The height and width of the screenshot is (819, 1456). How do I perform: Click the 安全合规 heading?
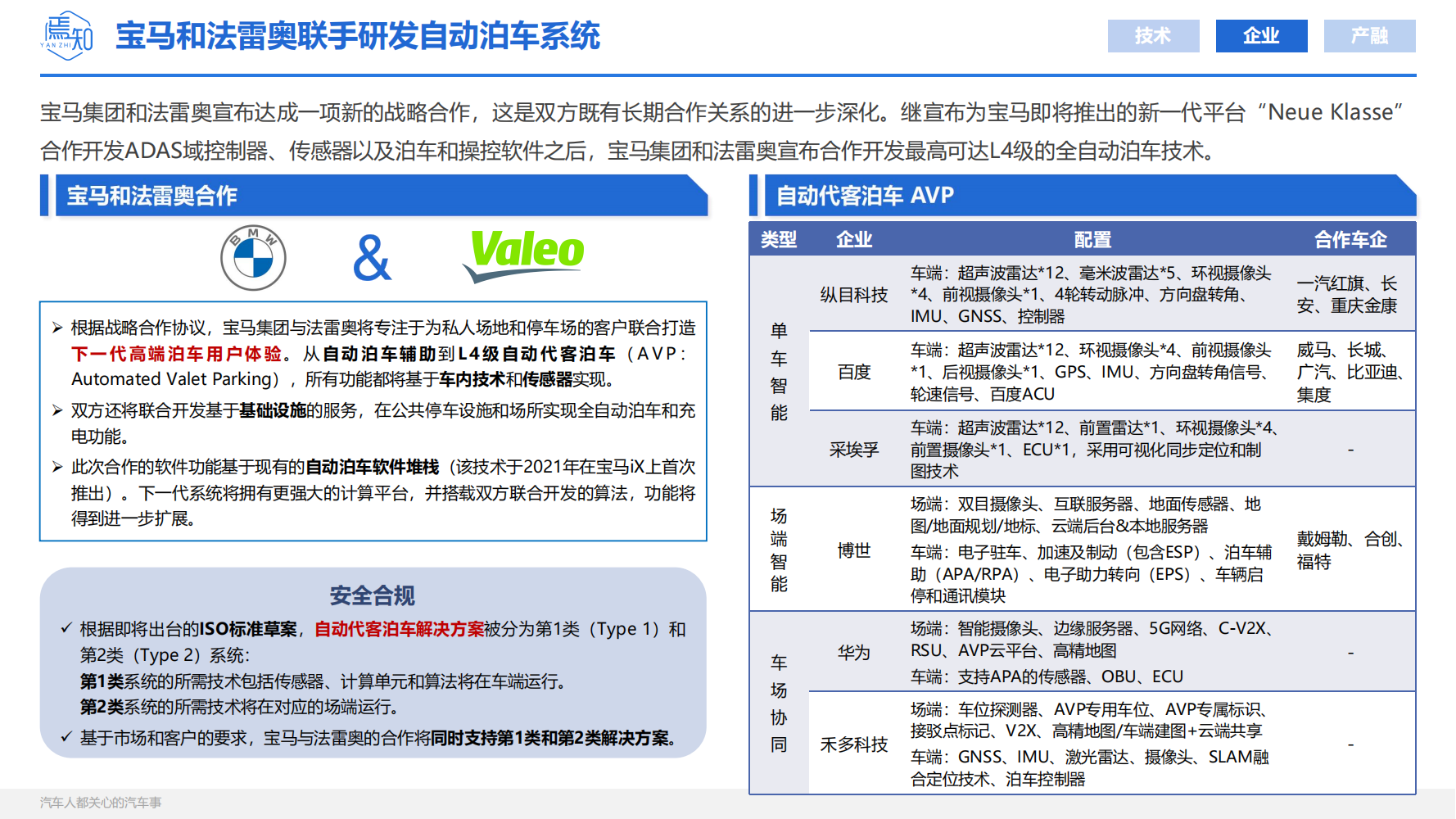coord(373,595)
